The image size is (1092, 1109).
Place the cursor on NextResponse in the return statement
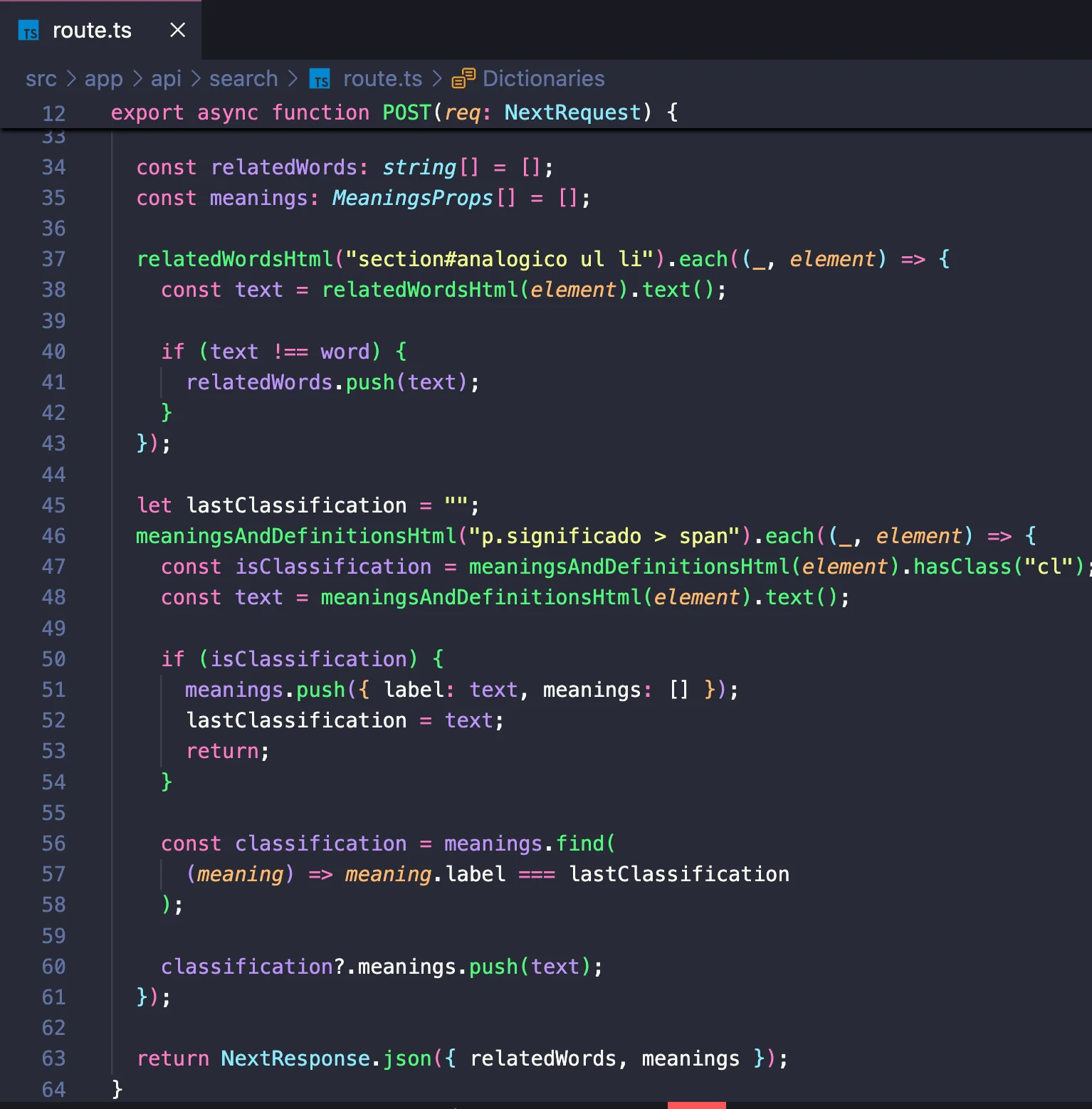coord(295,1058)
